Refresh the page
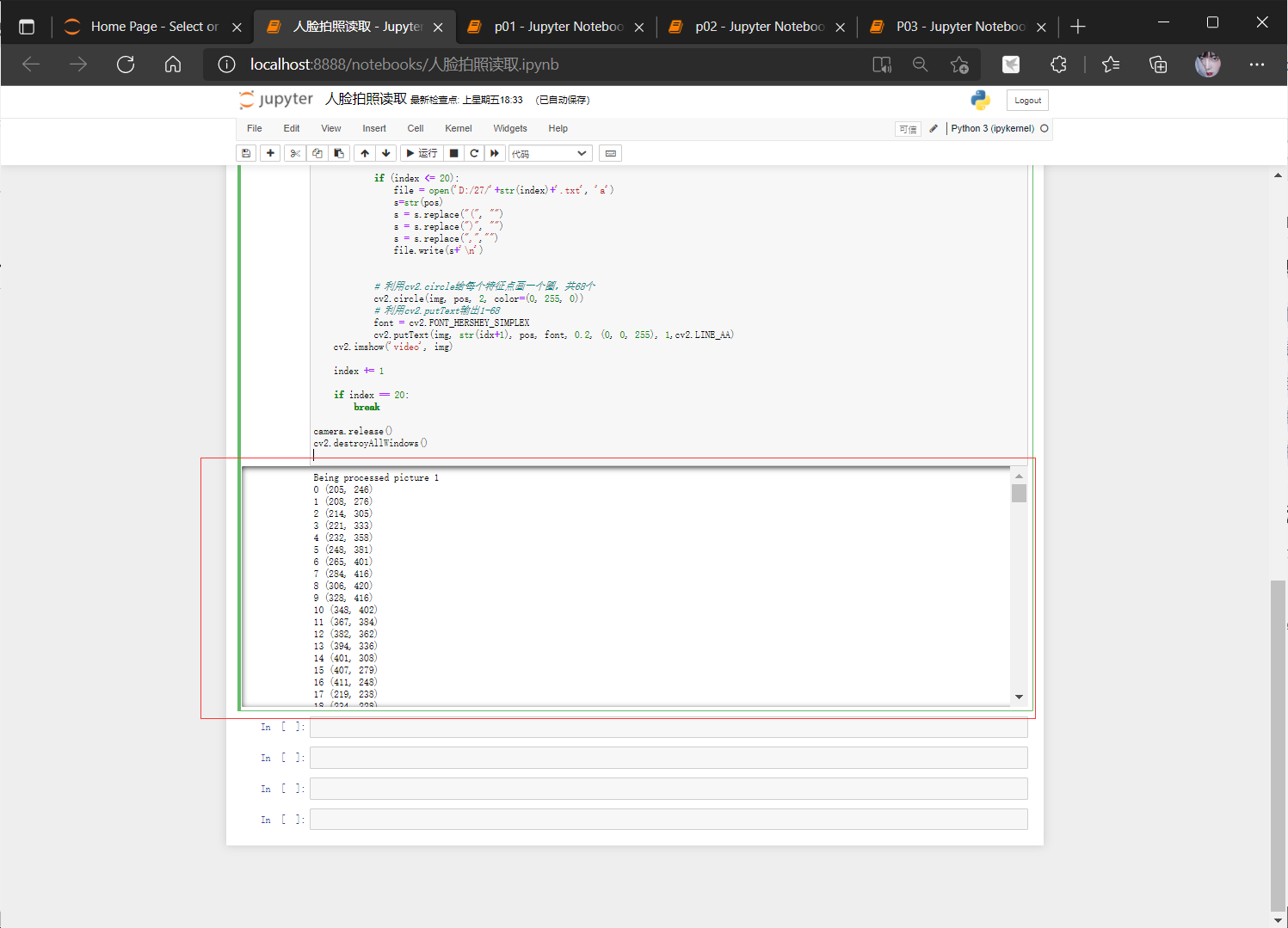 (126, 65)
